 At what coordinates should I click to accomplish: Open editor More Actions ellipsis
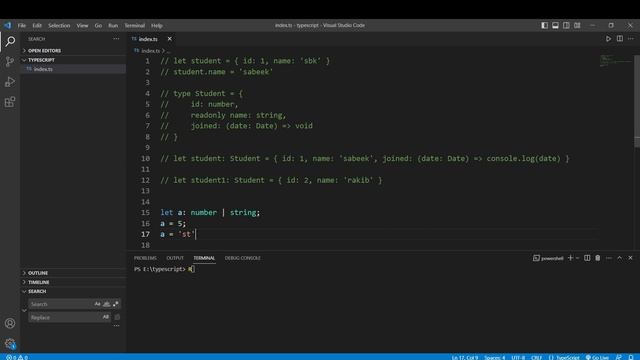[631, 39]
